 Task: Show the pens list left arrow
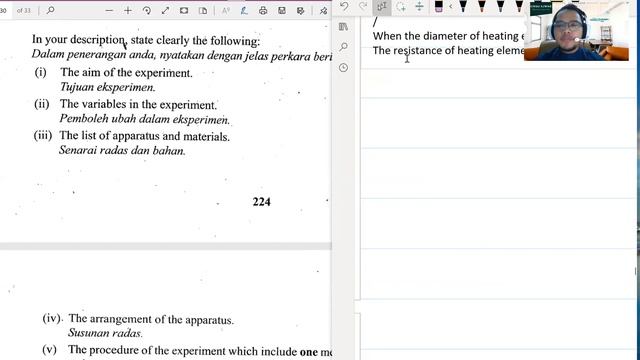(451, 6)
